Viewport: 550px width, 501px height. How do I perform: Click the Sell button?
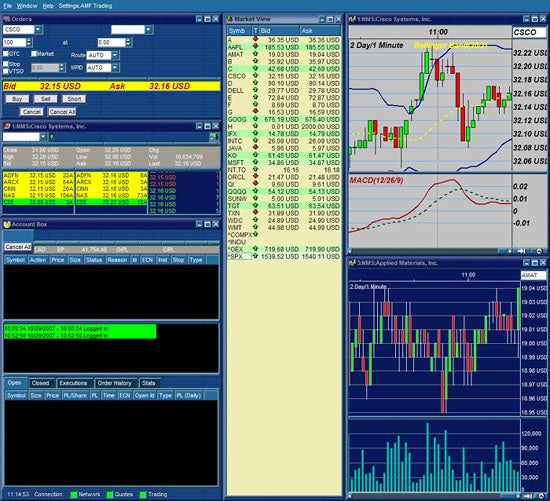click(x=46, y=99)
